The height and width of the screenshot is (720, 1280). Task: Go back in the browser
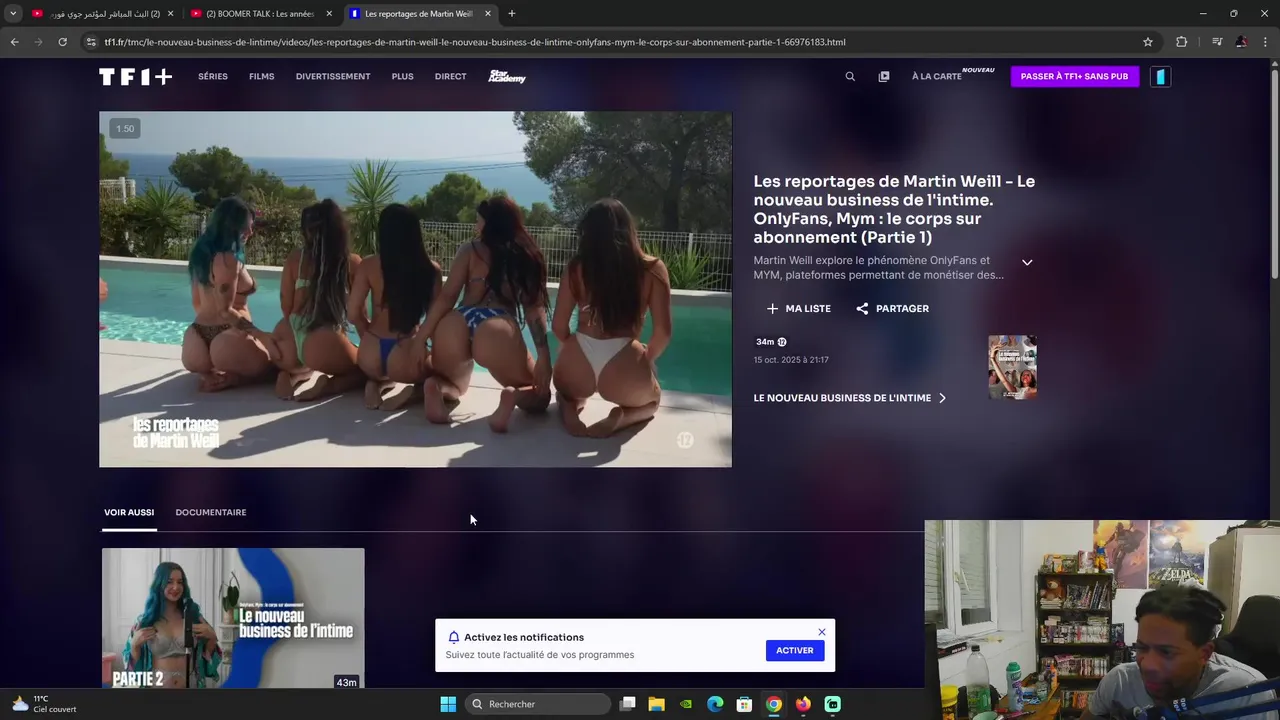click(x=14, y=42)
